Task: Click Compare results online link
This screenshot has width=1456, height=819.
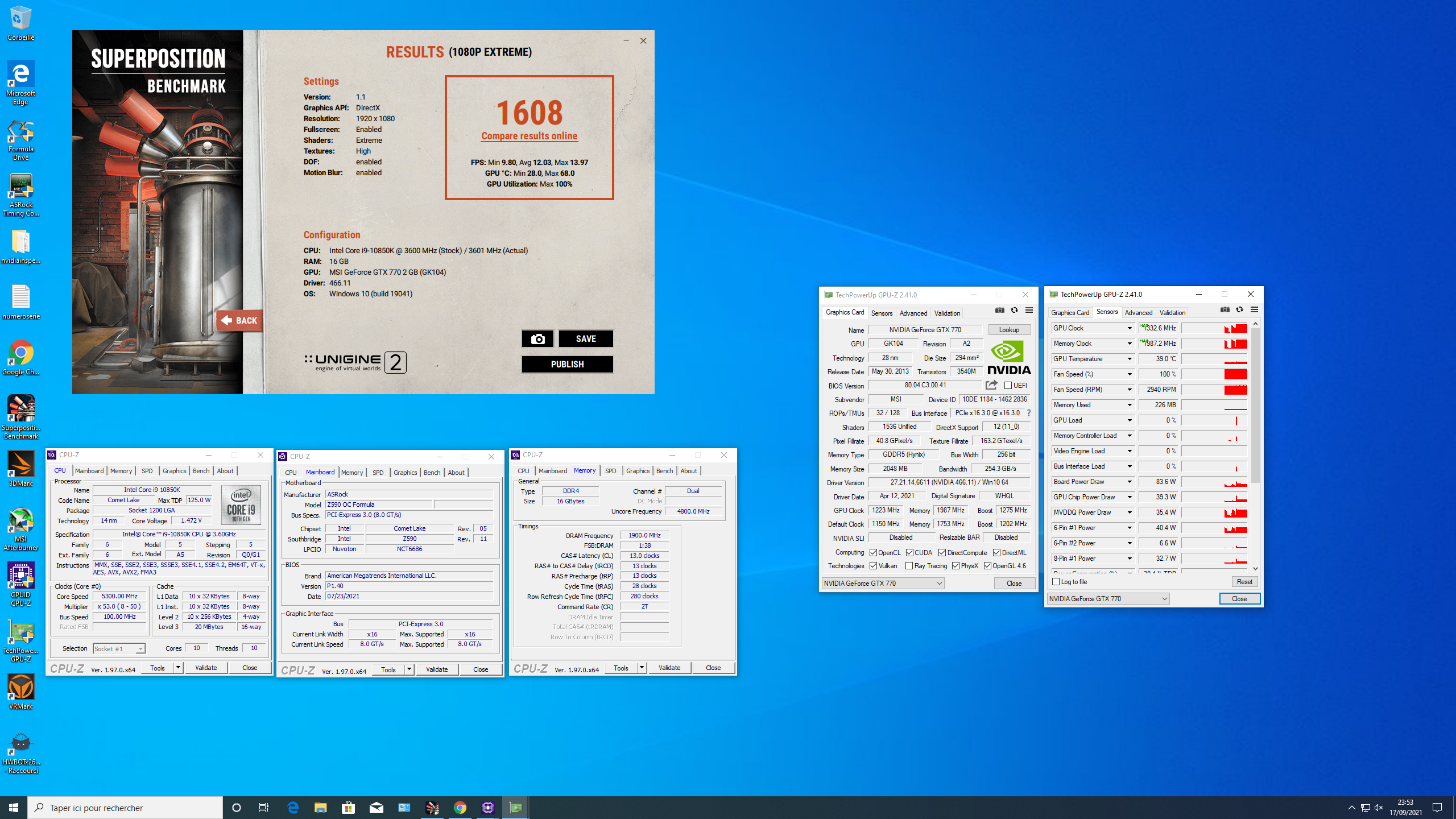Action: [x=529, y=136]
